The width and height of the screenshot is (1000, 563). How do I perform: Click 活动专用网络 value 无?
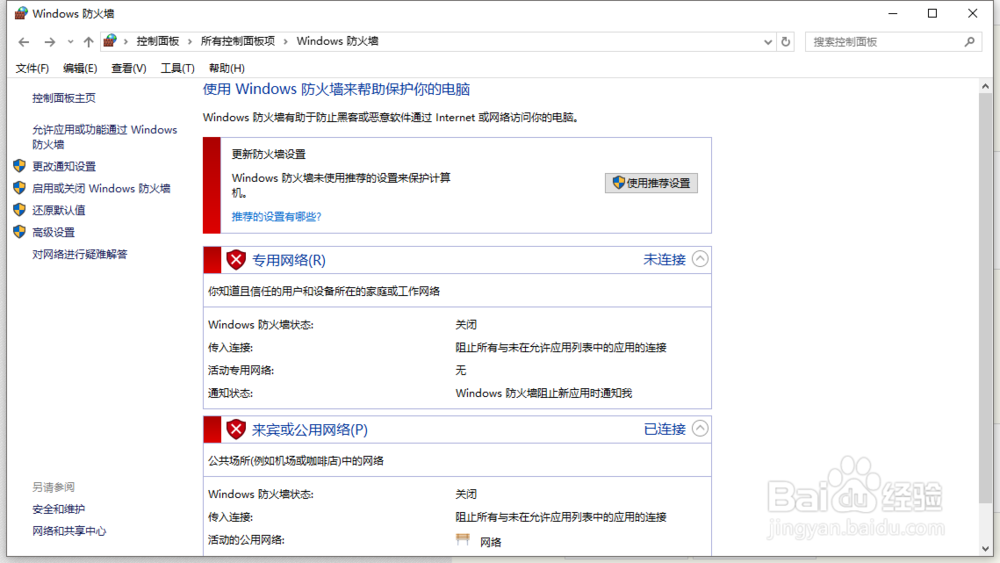pyautogui.click(x=460, y=370)
